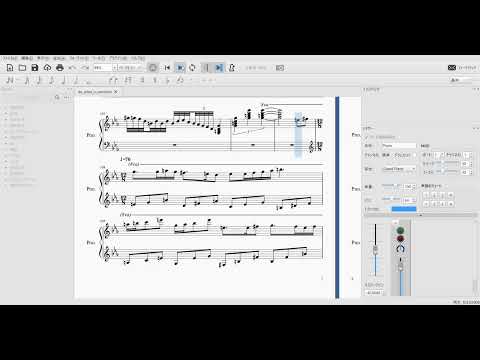480x360 pixels.
Task: Expand the piano channel strip arrow
Action: pyautogui.click(x=395, y=222)
